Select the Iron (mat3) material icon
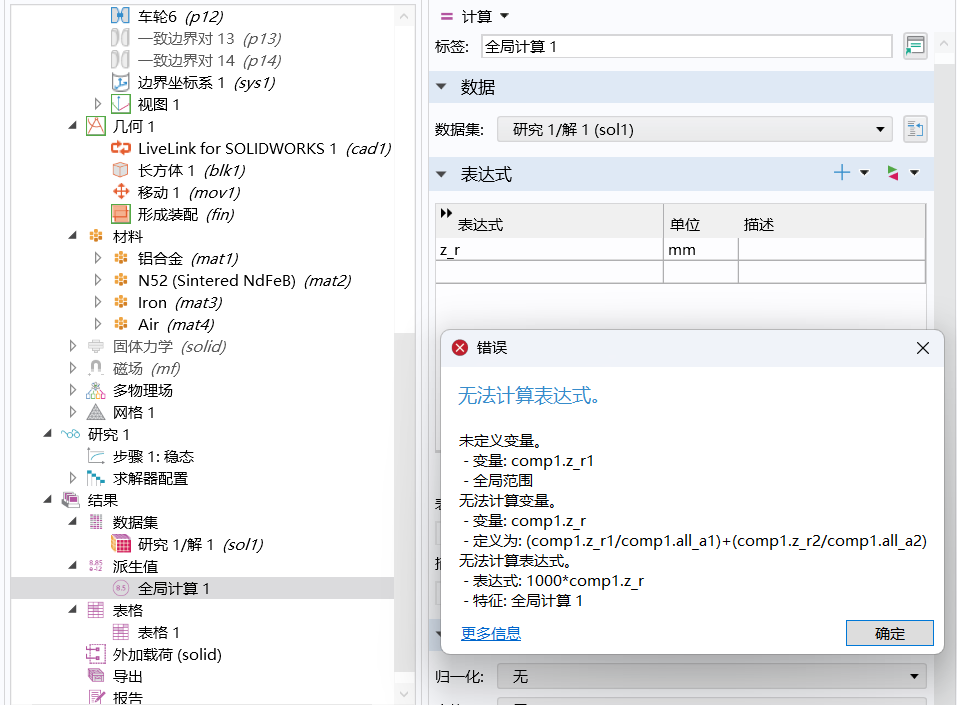 pyautogui.click(x=121, y=302)
